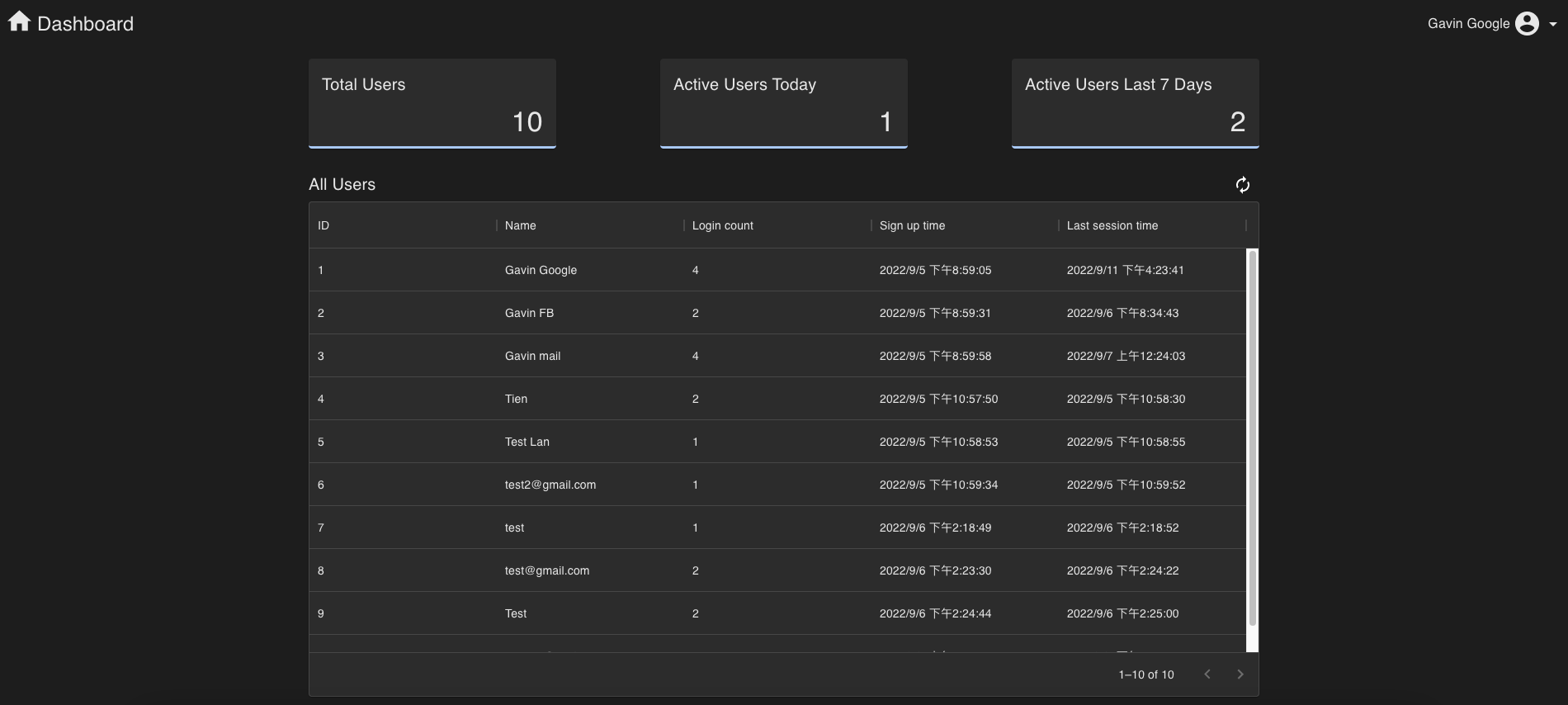Sort by the Sign up time column
The image size is (1568, 705).
965,225
